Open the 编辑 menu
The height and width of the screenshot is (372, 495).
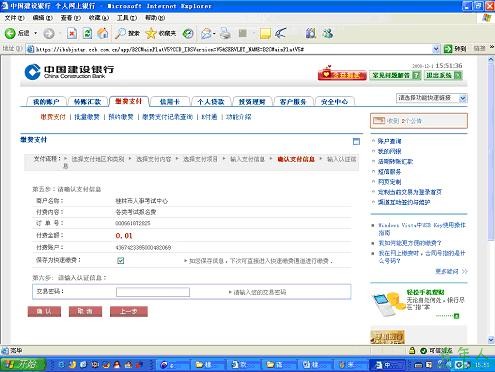(x=42, y=18)
